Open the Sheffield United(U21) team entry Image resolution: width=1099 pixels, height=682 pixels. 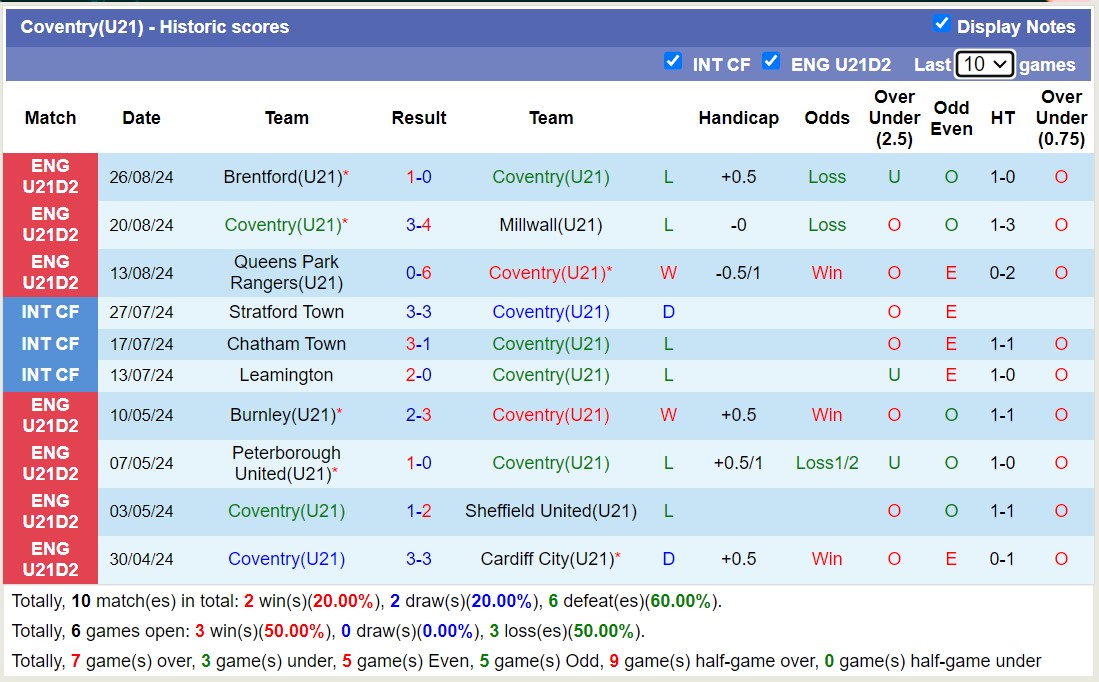551,511
